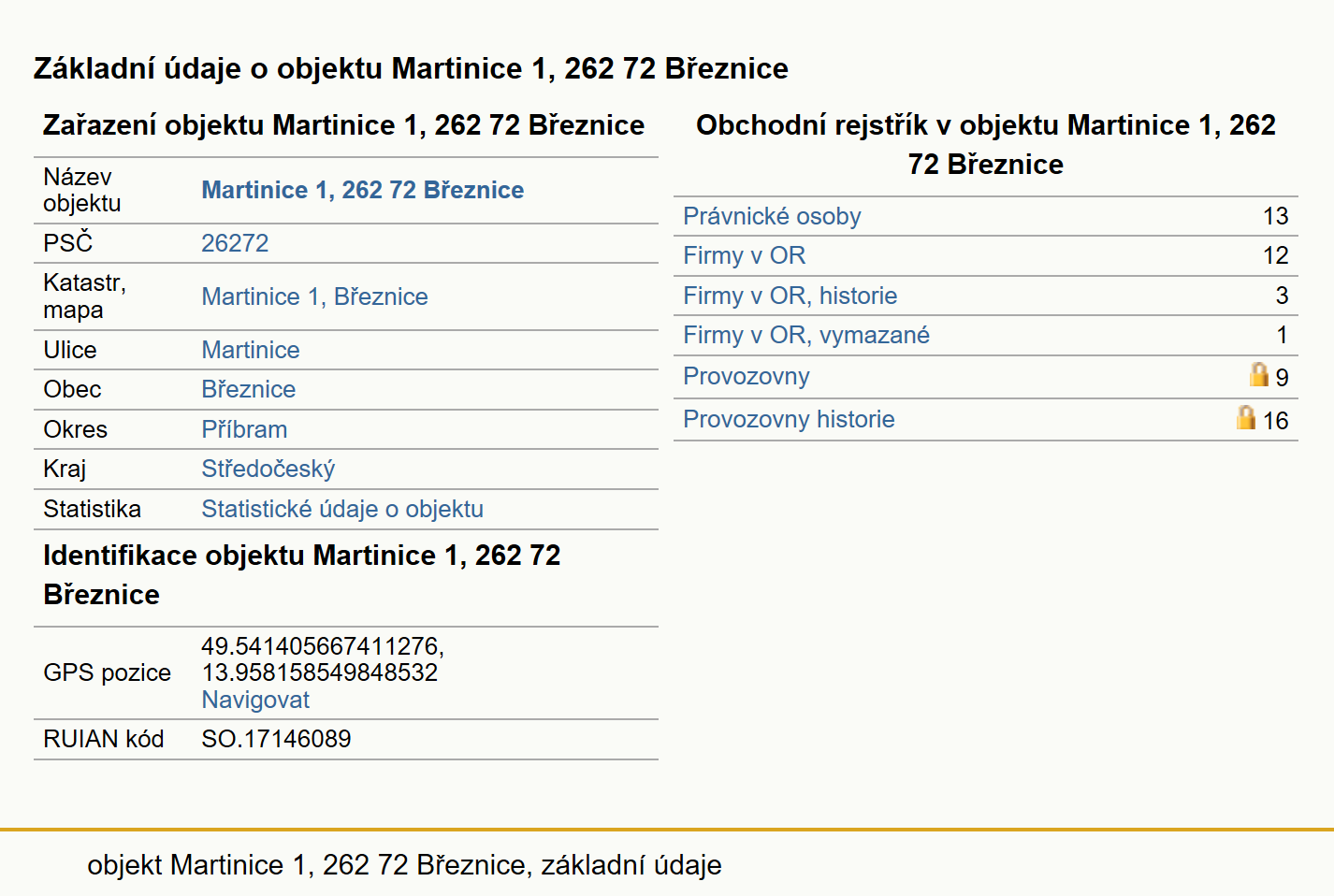
Task: Open the Firmy v OR link
Action: [744, 255]
